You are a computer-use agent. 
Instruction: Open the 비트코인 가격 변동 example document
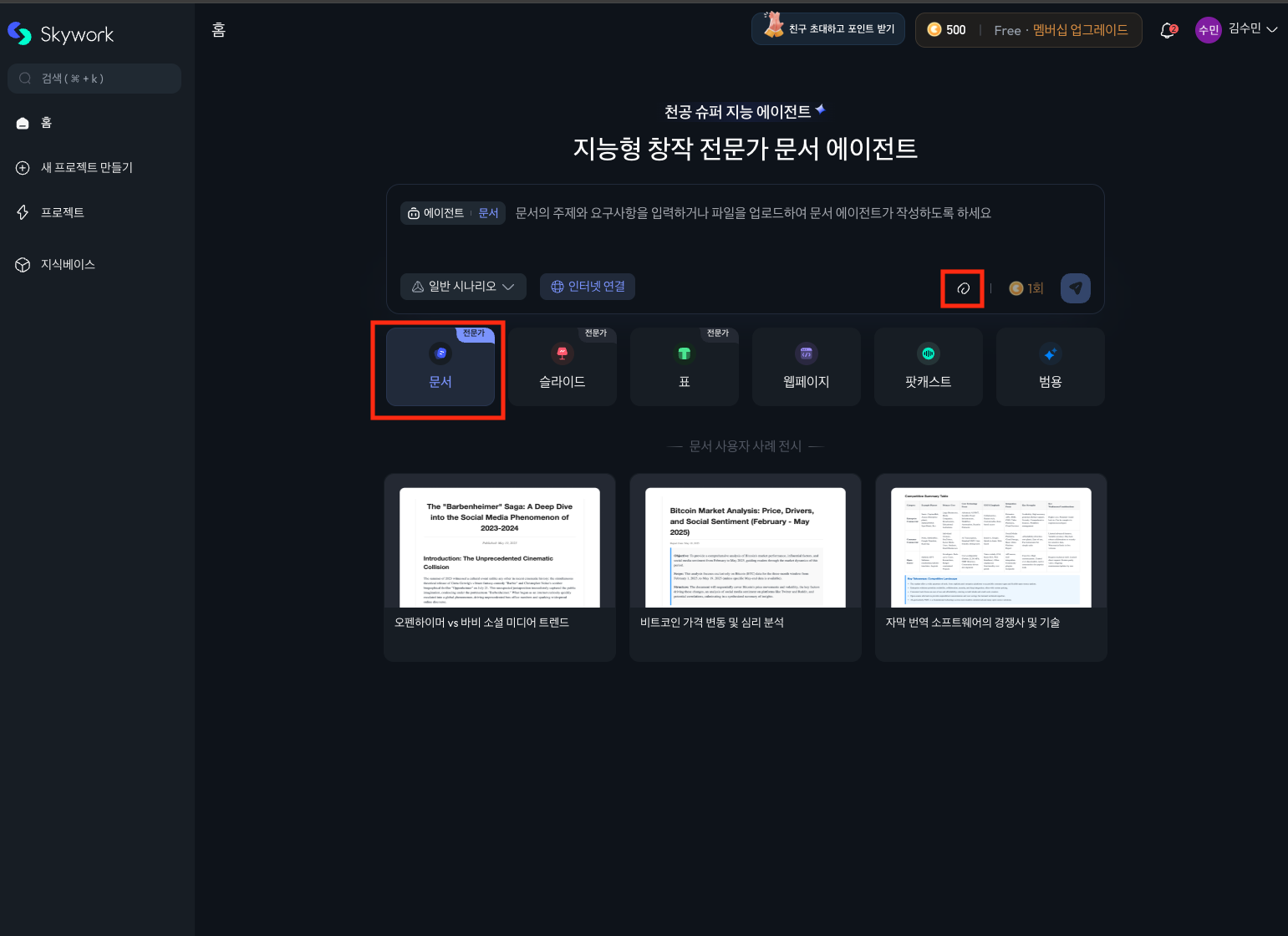(745, 567)
